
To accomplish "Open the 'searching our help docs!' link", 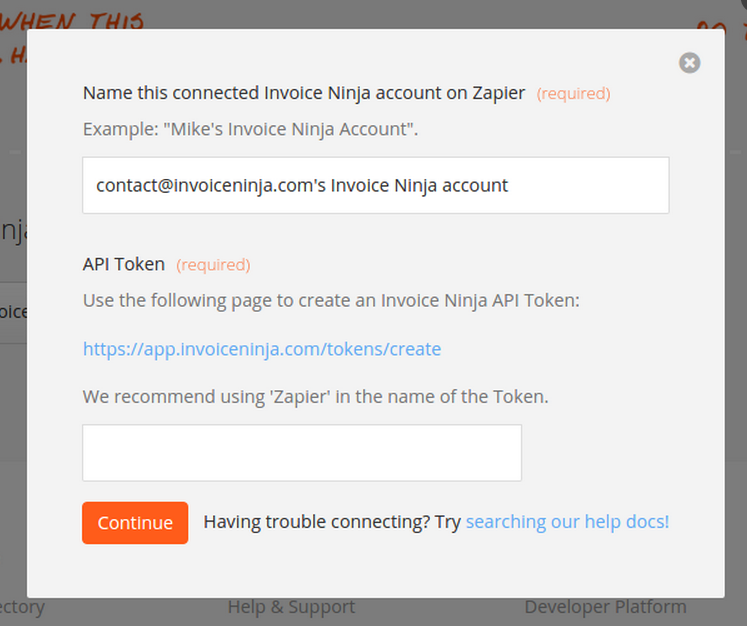I will pos(567,522).
